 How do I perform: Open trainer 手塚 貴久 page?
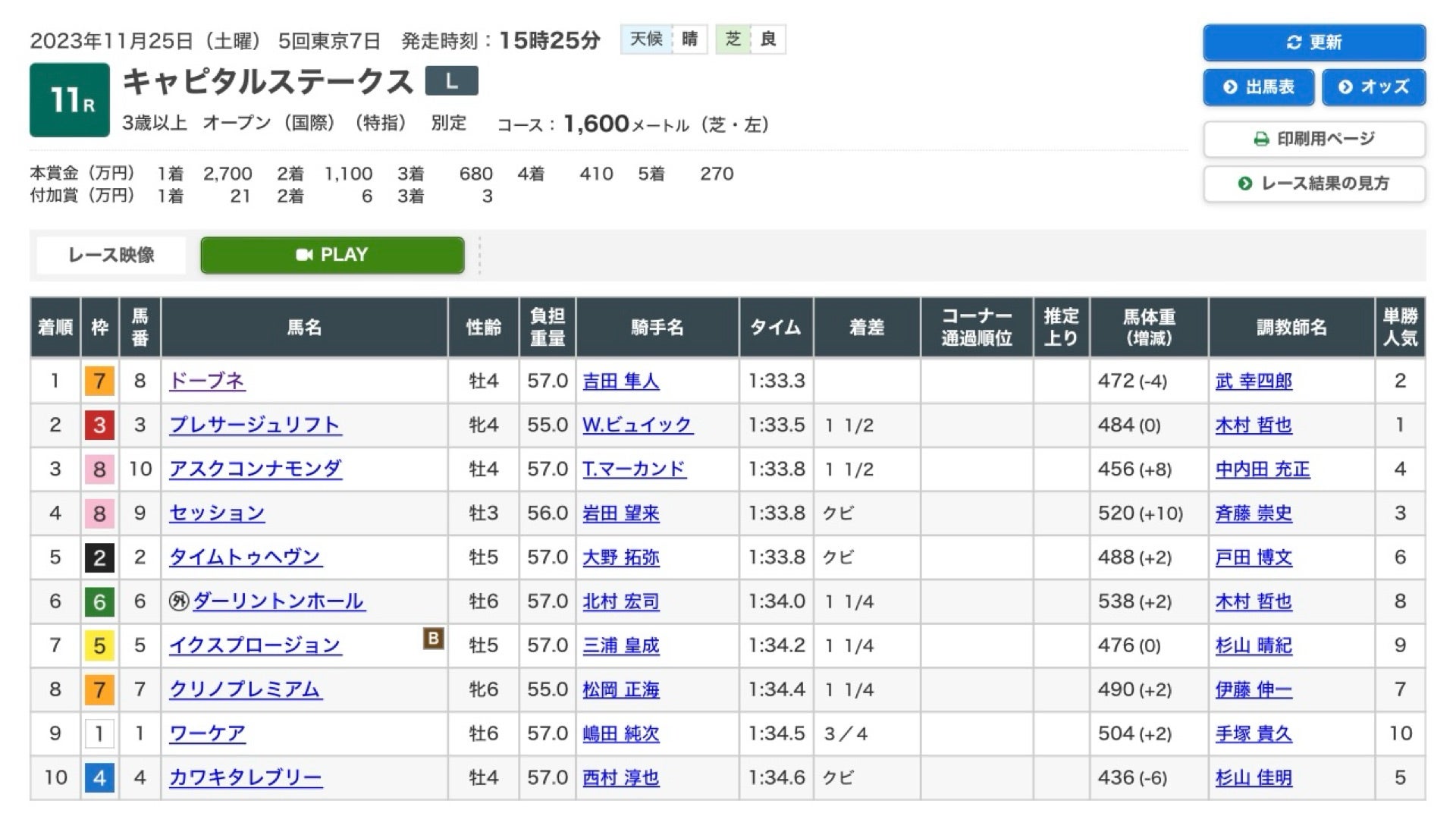click(1254, 733)
